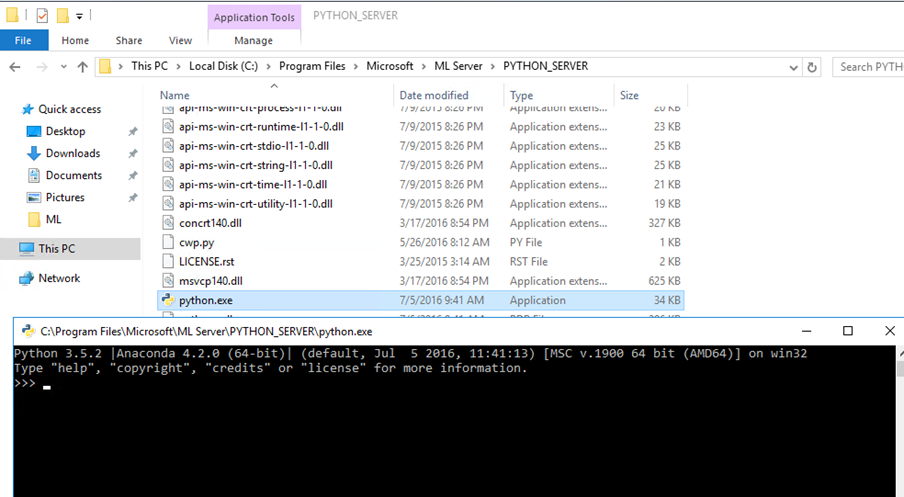
Task: Click the file icon beside cwp.py
Action: click(x=168, y=242)
